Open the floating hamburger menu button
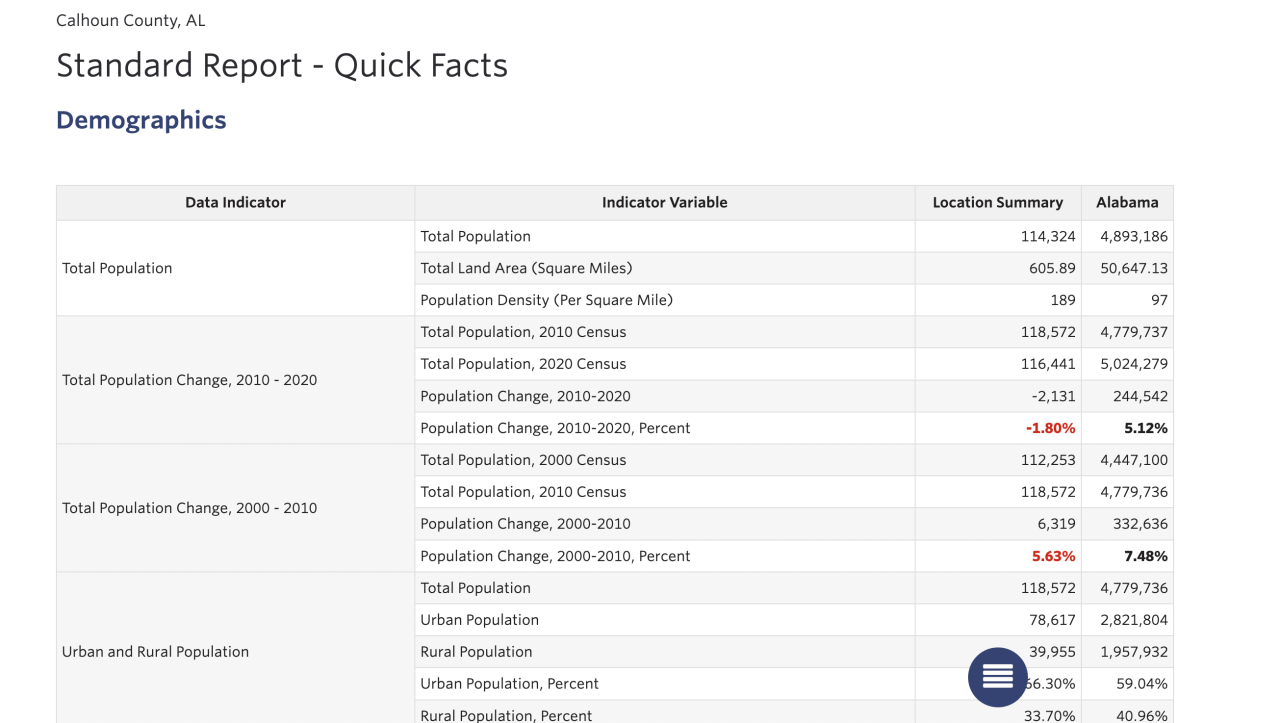Screen dimensions: 1280x723 (997, 677)
